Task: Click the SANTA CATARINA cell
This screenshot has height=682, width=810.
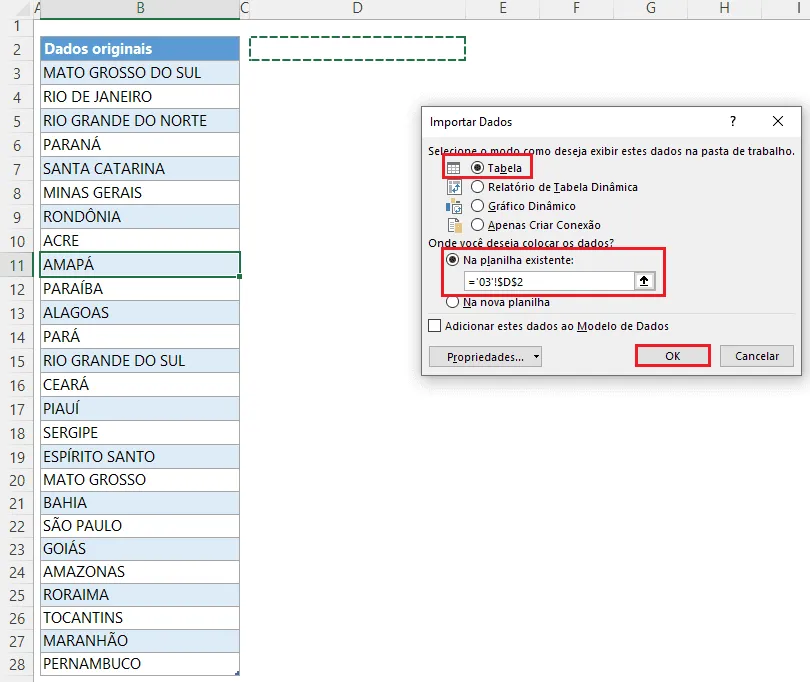Action: point(139,168)
